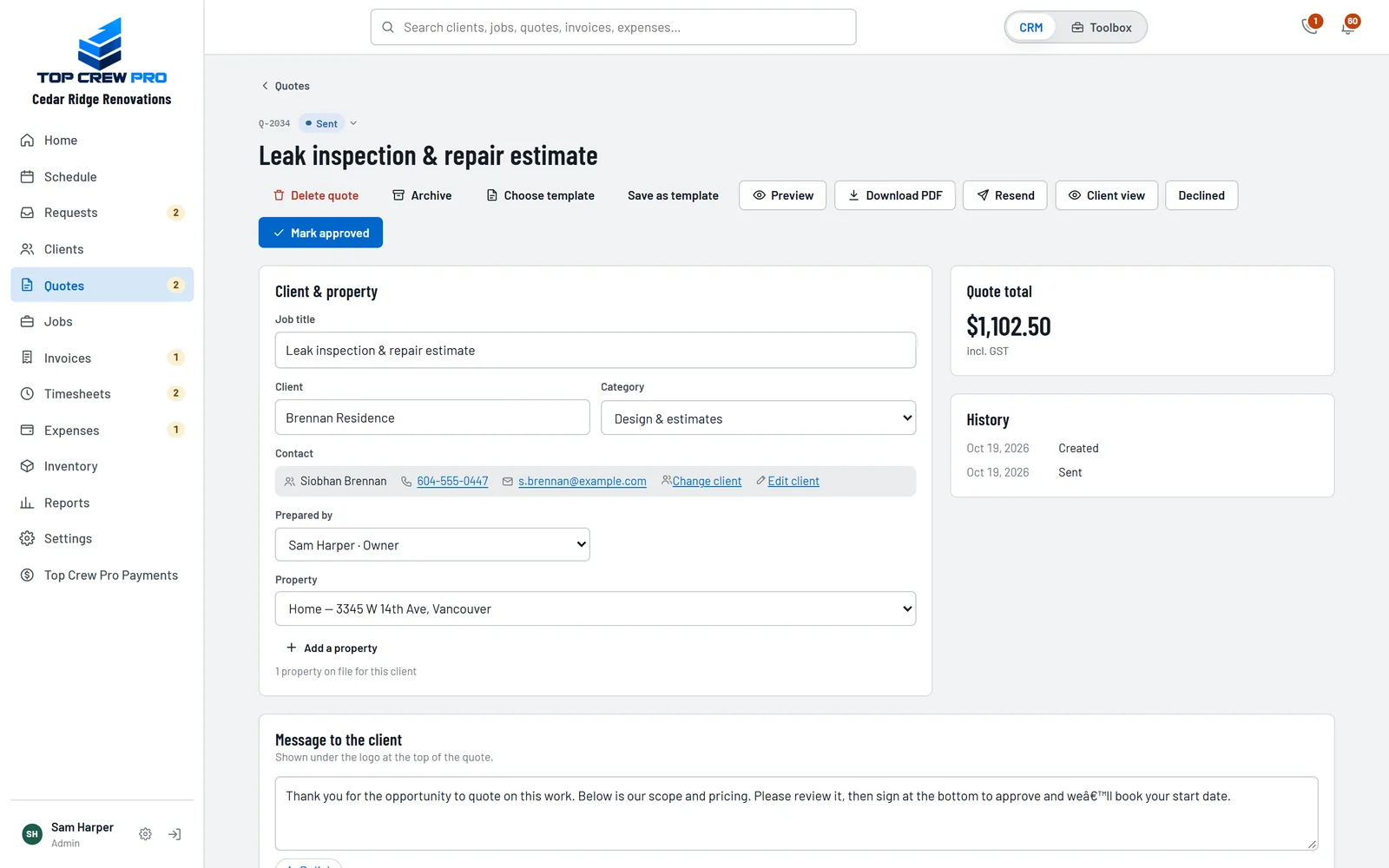
Task: Click the phone icon beside 604-555-0447
Action: [406, 482]
